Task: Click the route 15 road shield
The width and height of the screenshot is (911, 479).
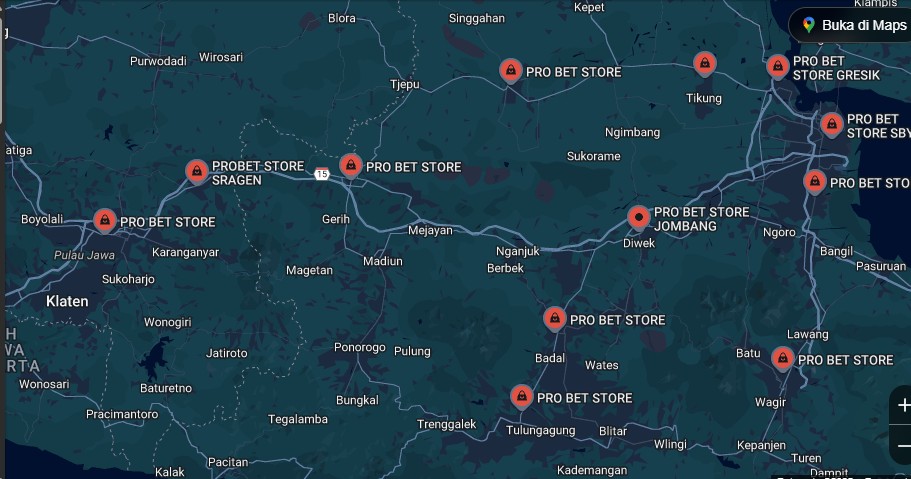Action: point(321,174)
